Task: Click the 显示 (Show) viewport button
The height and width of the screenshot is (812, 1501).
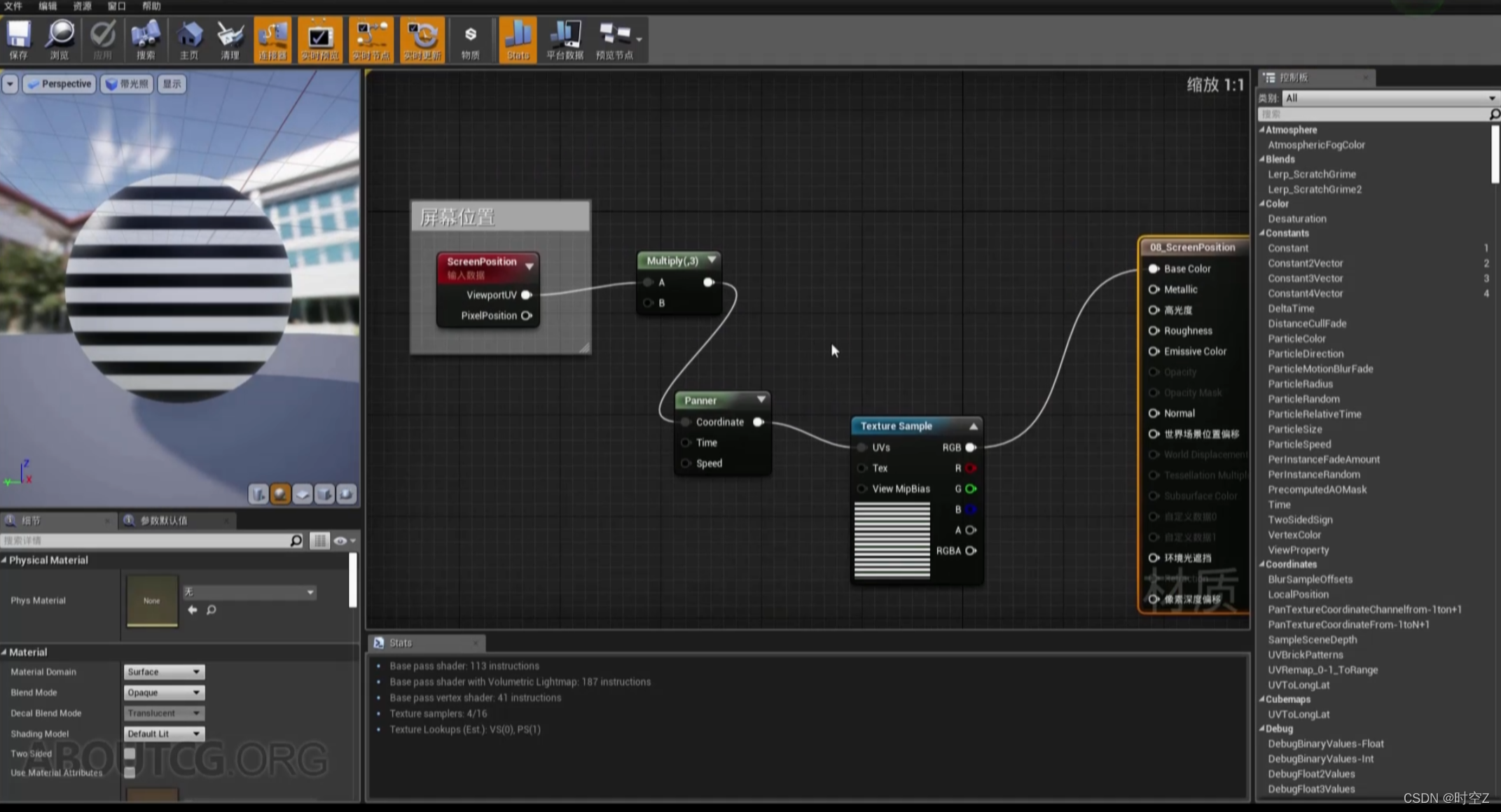Action: tap(172, 84)
